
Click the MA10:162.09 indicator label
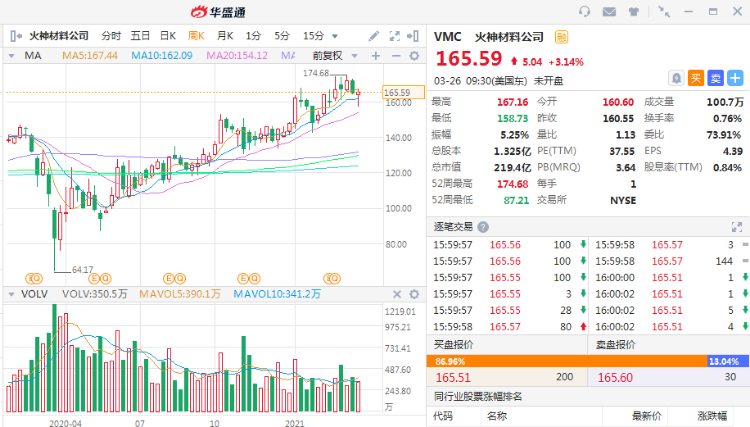point(162,56)
